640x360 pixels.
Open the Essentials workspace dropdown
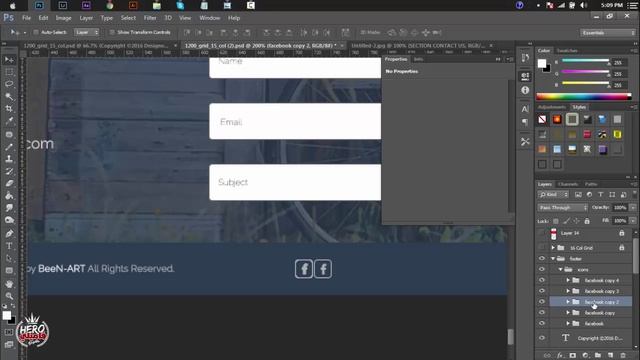607,33
